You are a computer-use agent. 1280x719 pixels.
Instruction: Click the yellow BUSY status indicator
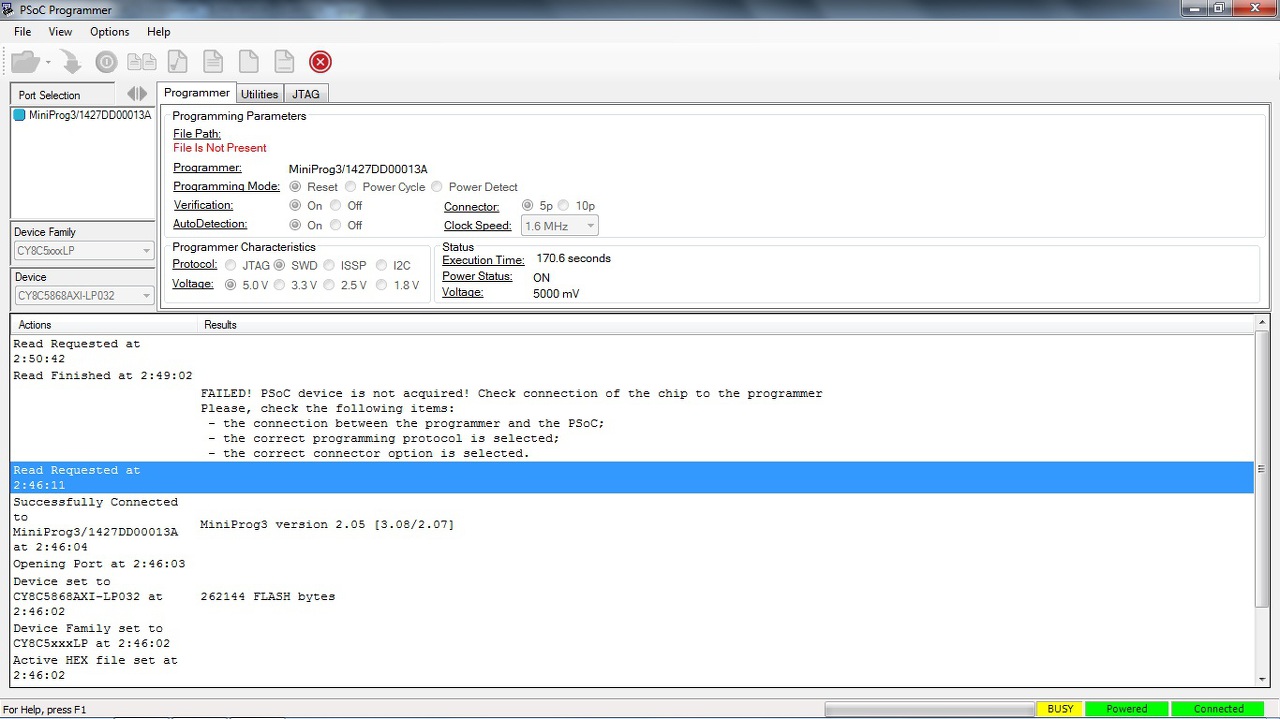coord(1060,709)
